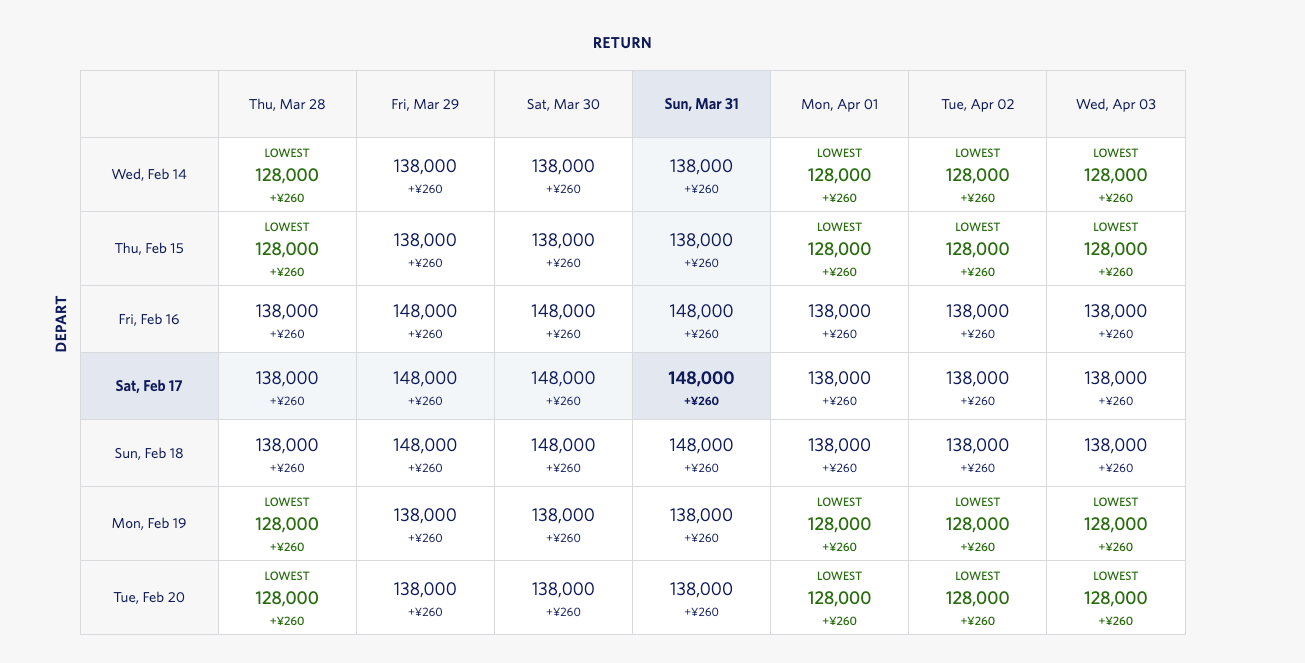Pick the Tue, Feb 20 / Wed, Apr 03 lowest fare

pos(1115,598)
